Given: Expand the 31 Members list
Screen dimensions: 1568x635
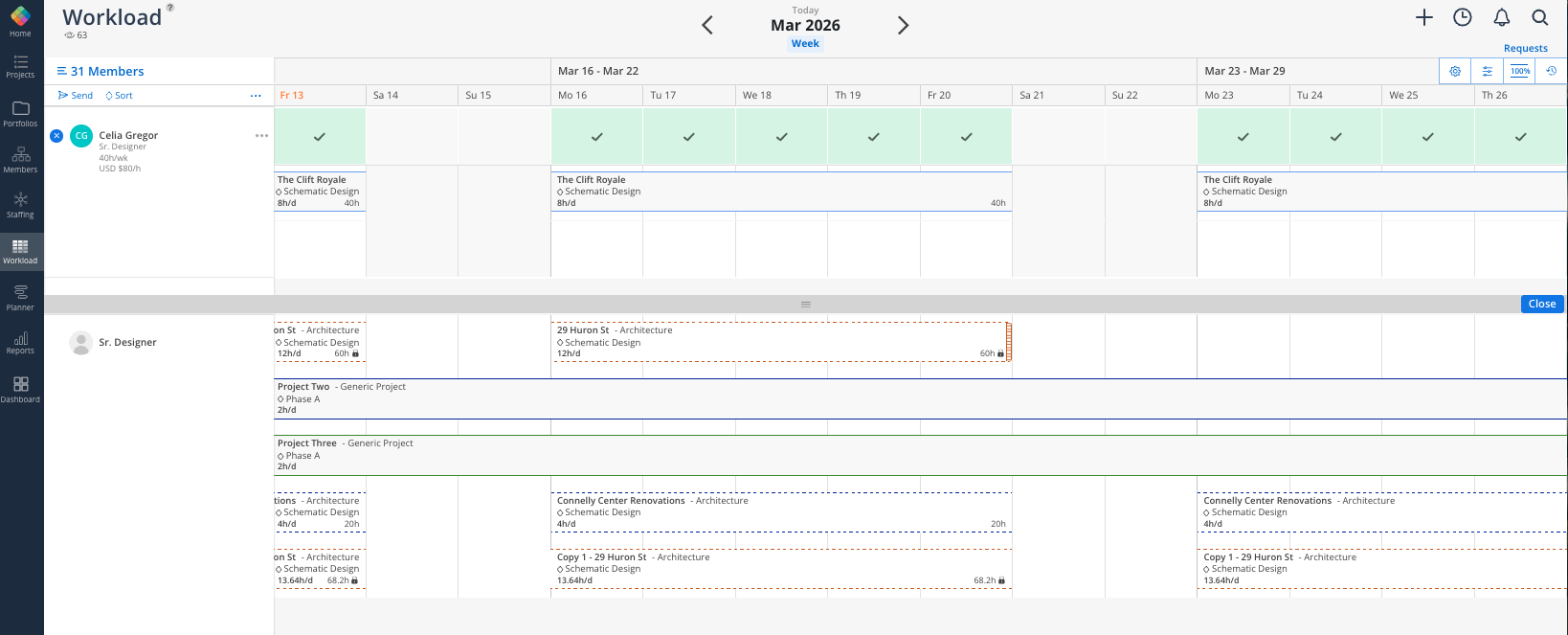Looking at the screenshot, I should (101, 71).
